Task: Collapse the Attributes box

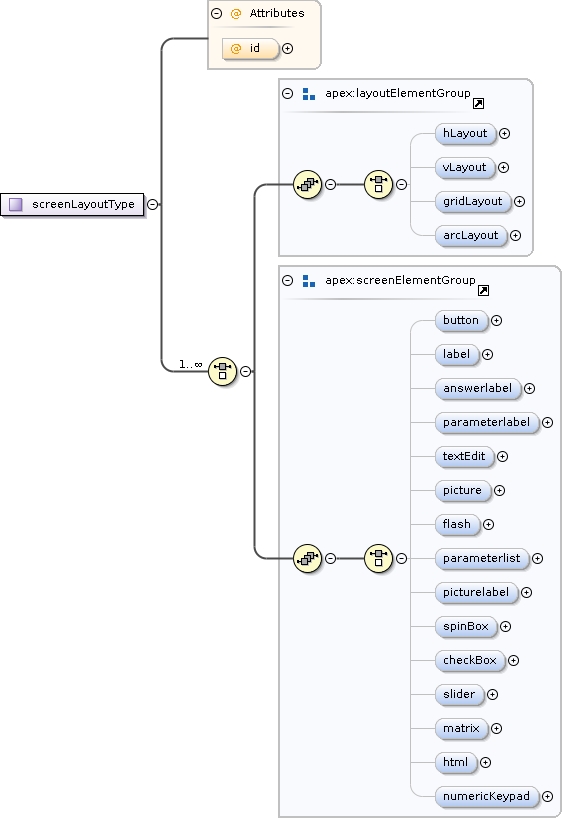Action: pyautogui.click(x=217, y=14)
